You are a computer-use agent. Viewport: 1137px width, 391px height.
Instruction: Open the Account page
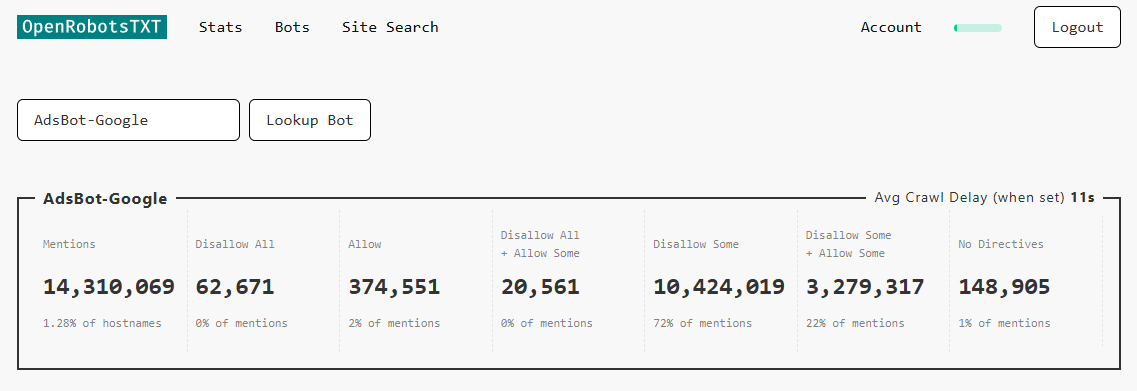coord(891,28)
